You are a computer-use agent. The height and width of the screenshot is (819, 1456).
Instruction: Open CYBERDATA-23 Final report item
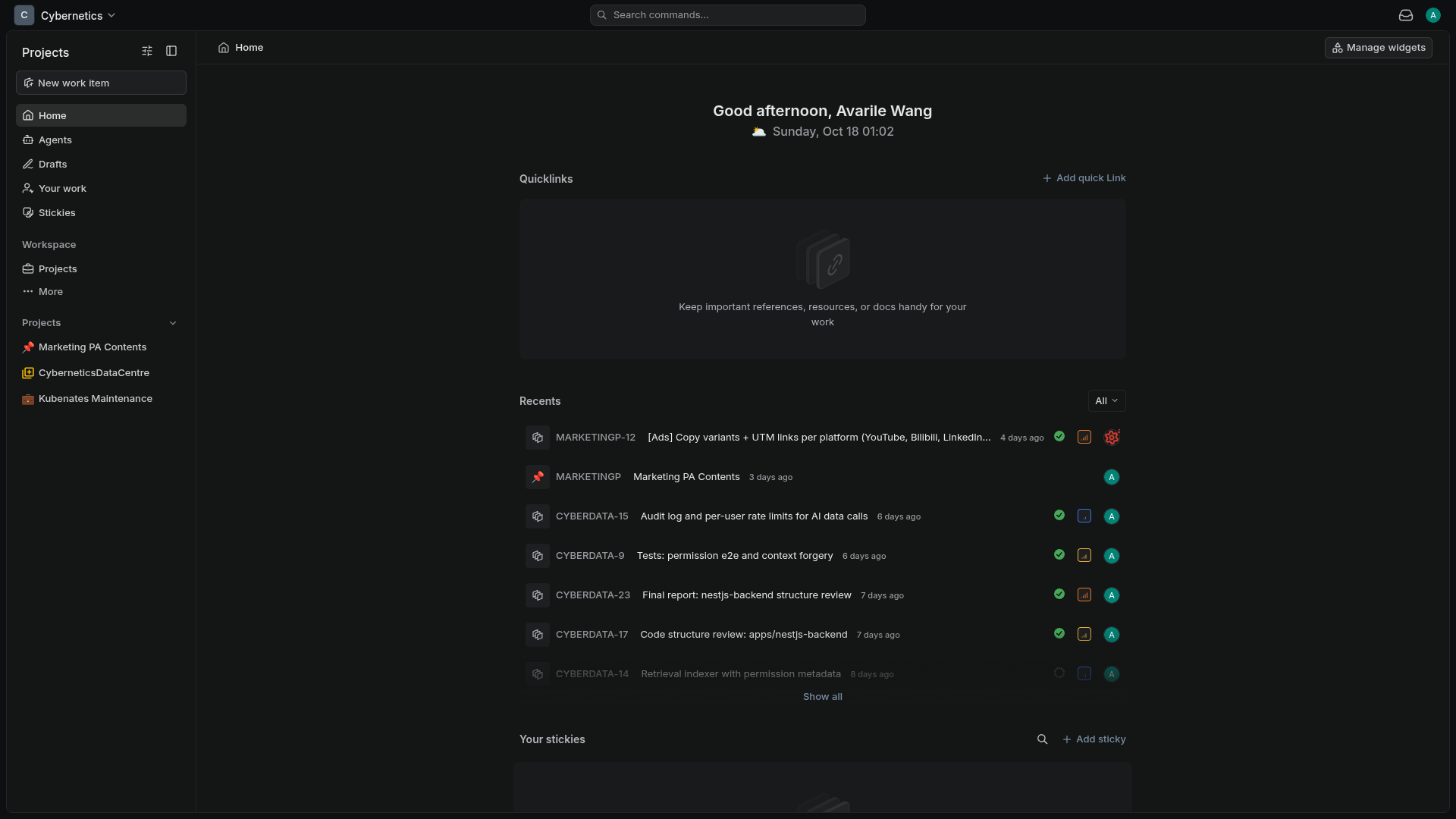tap(823, 595)
